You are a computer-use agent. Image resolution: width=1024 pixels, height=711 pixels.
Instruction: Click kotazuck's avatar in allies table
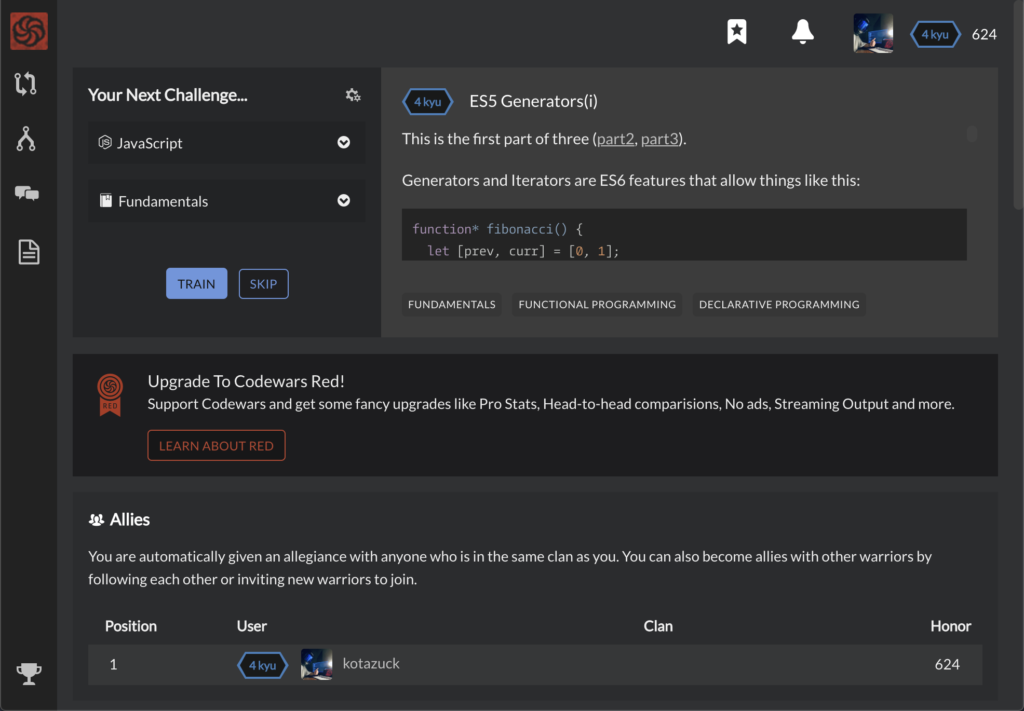(x=317, y=665)
